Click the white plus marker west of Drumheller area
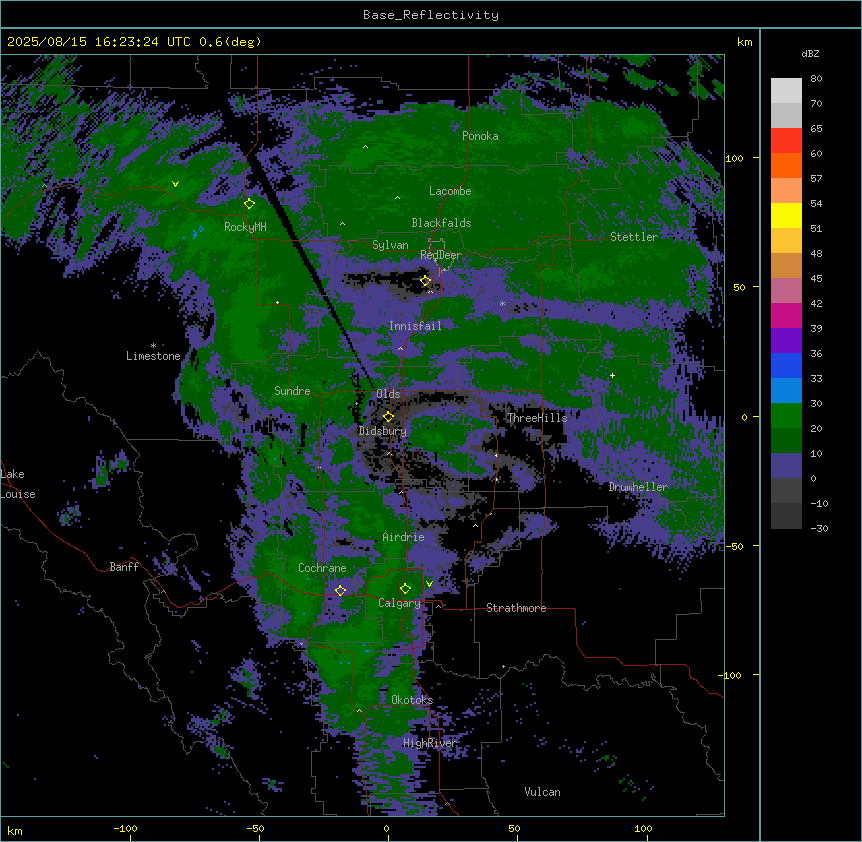The image size is (862, 842). tap(612, 375)
